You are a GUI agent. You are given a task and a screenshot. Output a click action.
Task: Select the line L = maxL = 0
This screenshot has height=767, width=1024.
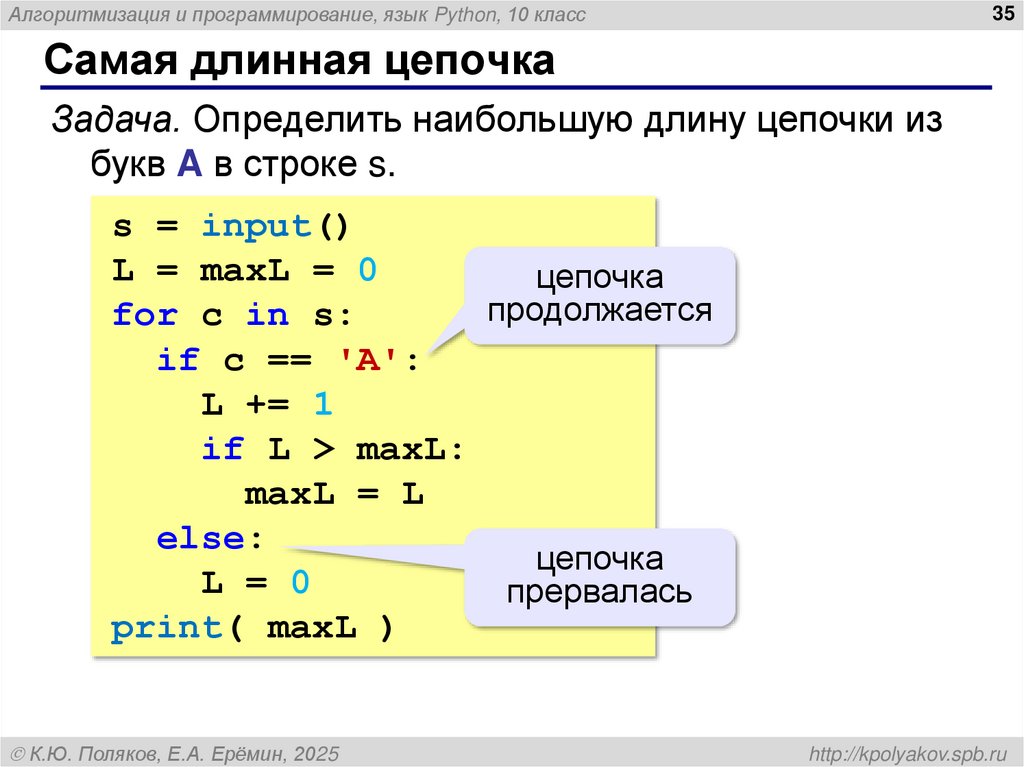pyautogui.click(x=242, y=270)
